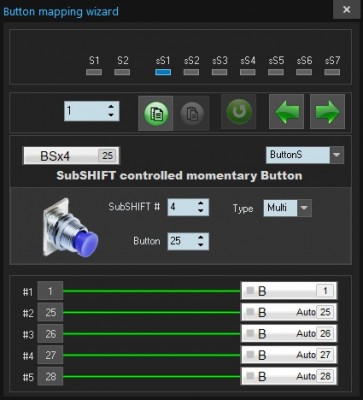This screenshot has height=400, width=363.
Task: Toggle the S1 shift indicator
Action: point(94,72)
